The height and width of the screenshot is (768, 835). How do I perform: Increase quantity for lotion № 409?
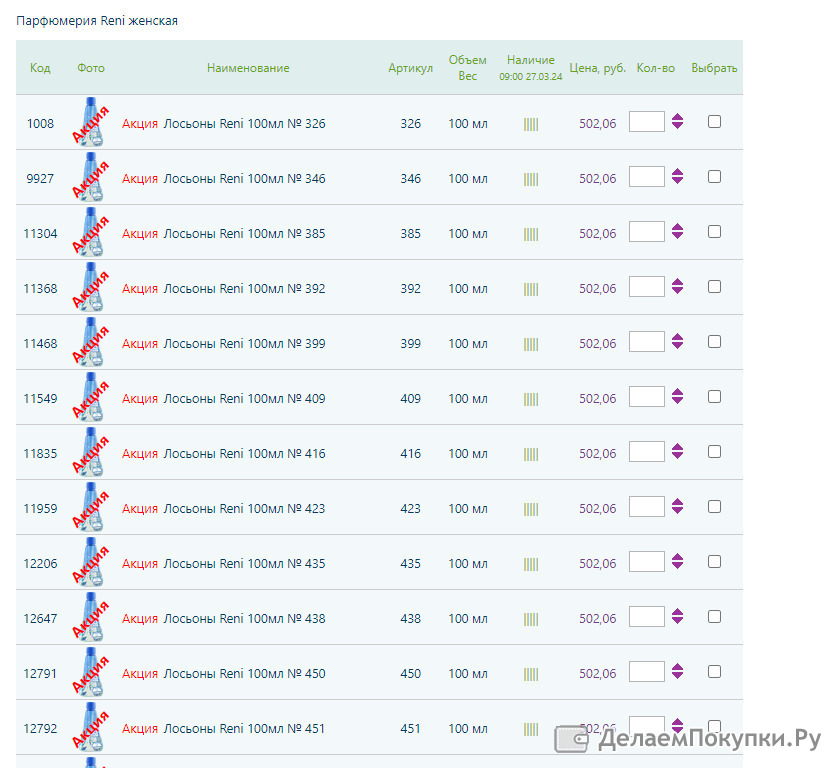(677, 392)
